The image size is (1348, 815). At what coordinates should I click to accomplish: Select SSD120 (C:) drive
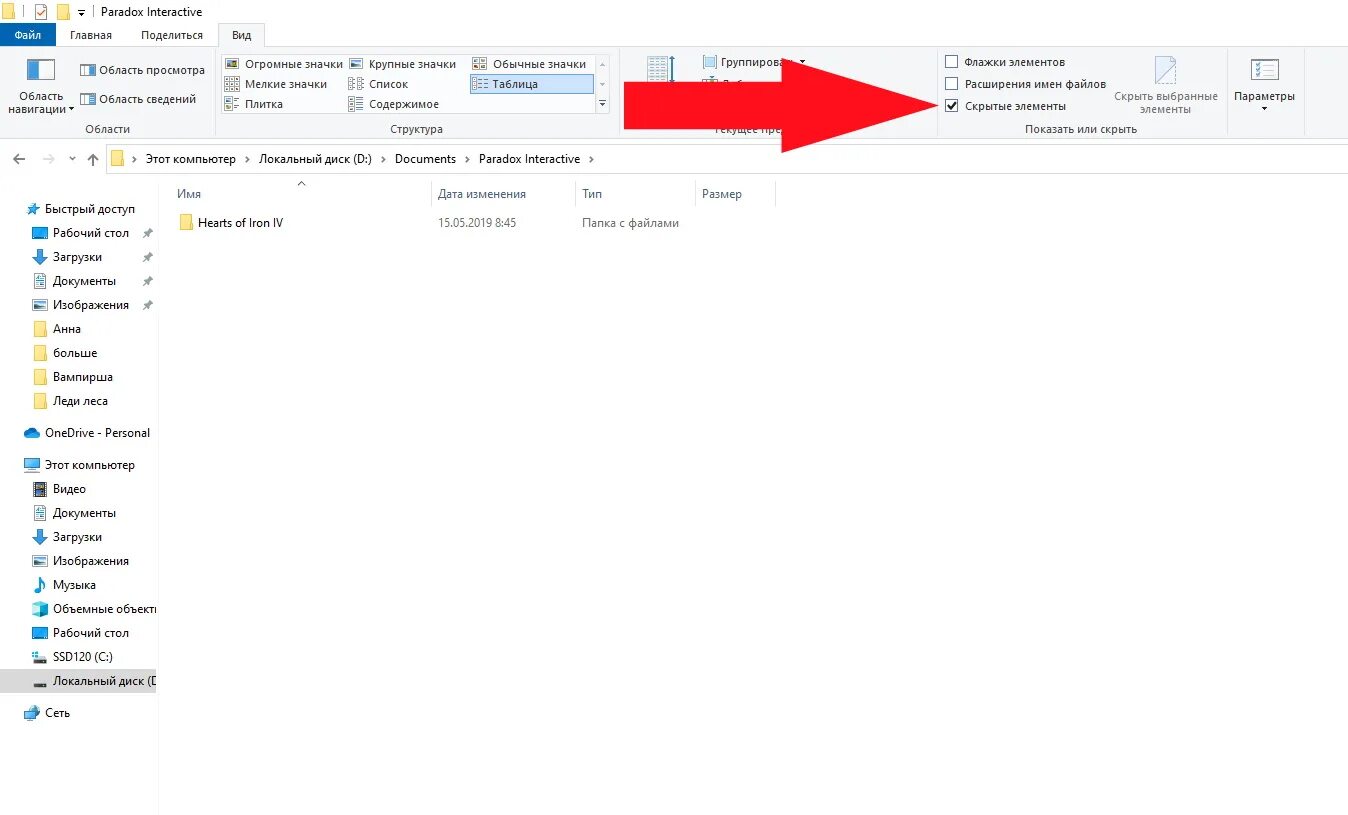point(73,657)
